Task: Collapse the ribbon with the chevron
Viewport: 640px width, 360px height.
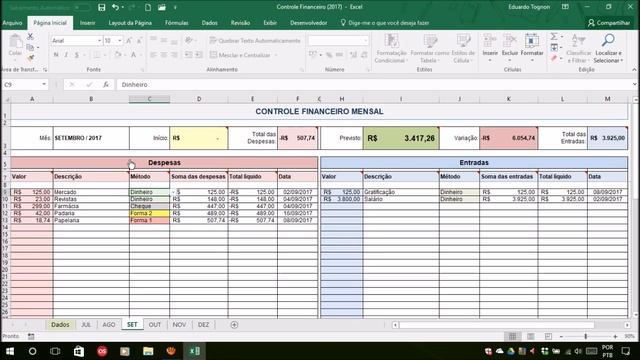Action: point(634,70)
